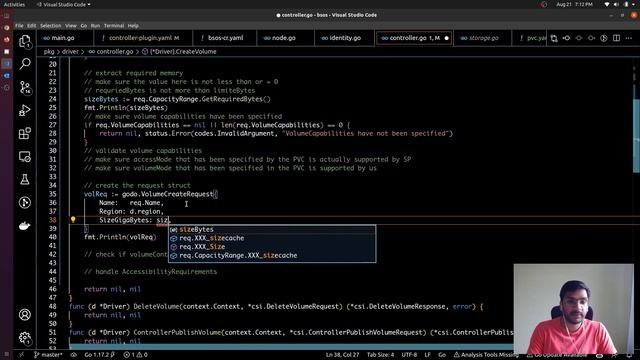Click Ln 38, Col 27 in status bar

coord(342,355)
